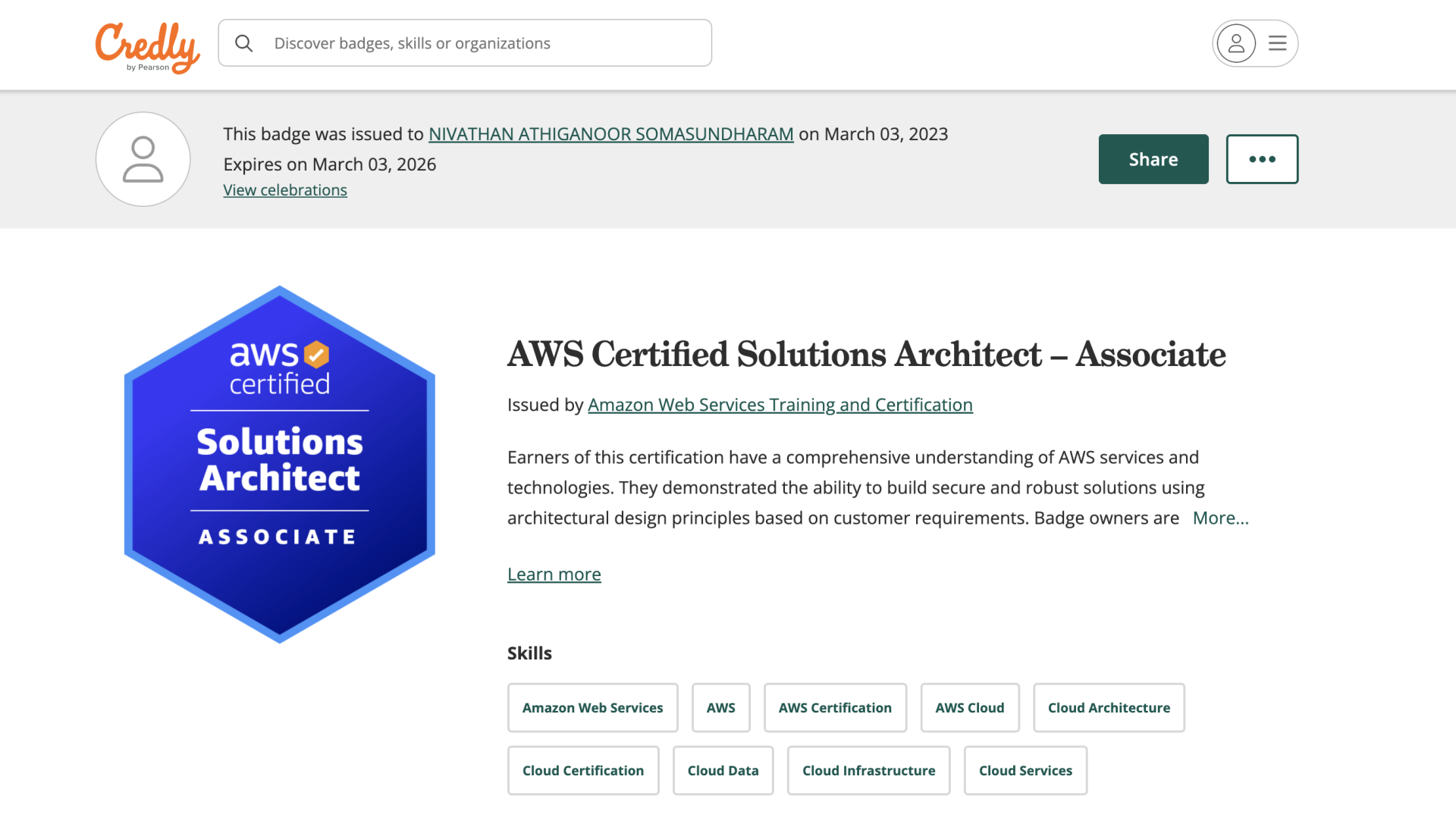Select the Cloud Data skill tag
Image resolution: width=1456 pixels, height=836 pixels.
pos(723,771)
